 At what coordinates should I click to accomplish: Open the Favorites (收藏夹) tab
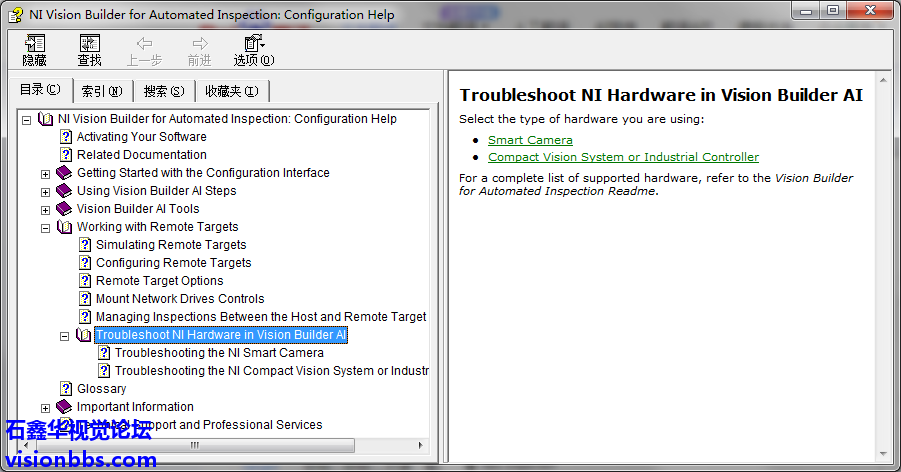tap(231, 91)
